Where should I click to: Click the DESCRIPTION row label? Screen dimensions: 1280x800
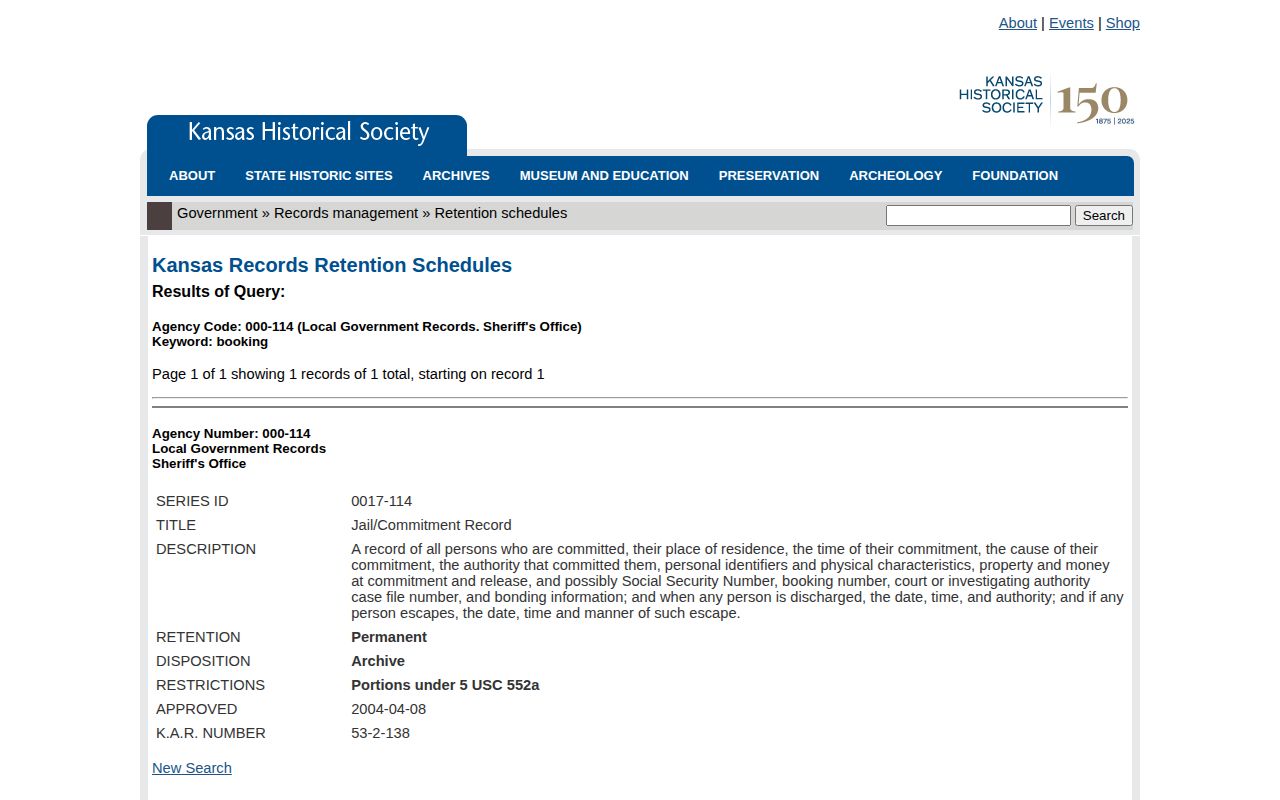[x=206, y=549]
